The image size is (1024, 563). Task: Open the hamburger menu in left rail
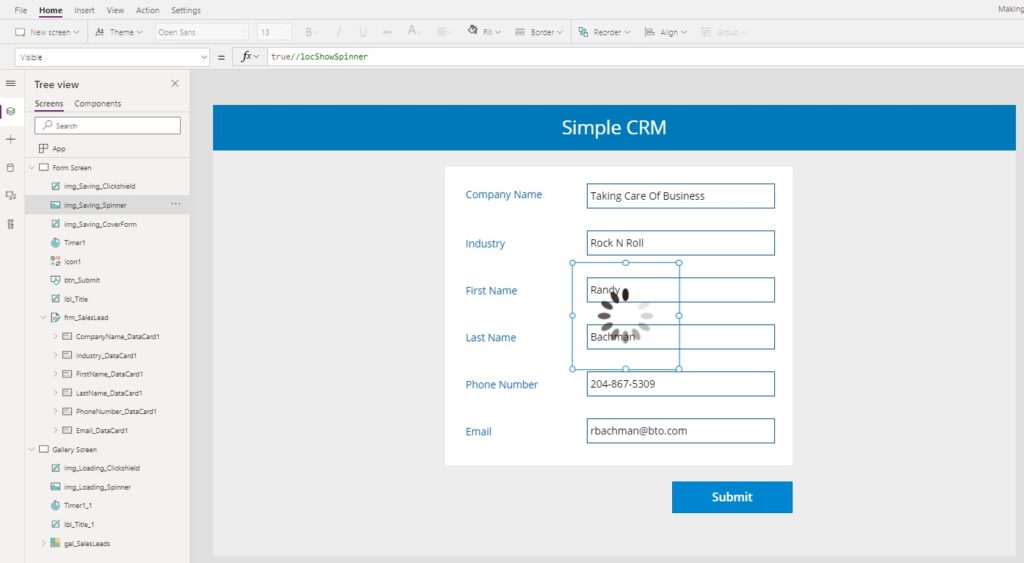(x=10, y=84)
